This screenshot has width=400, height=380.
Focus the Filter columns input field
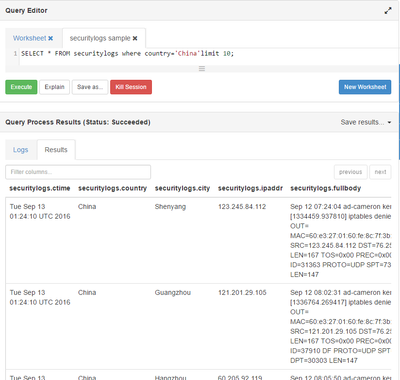pos(78,172)
